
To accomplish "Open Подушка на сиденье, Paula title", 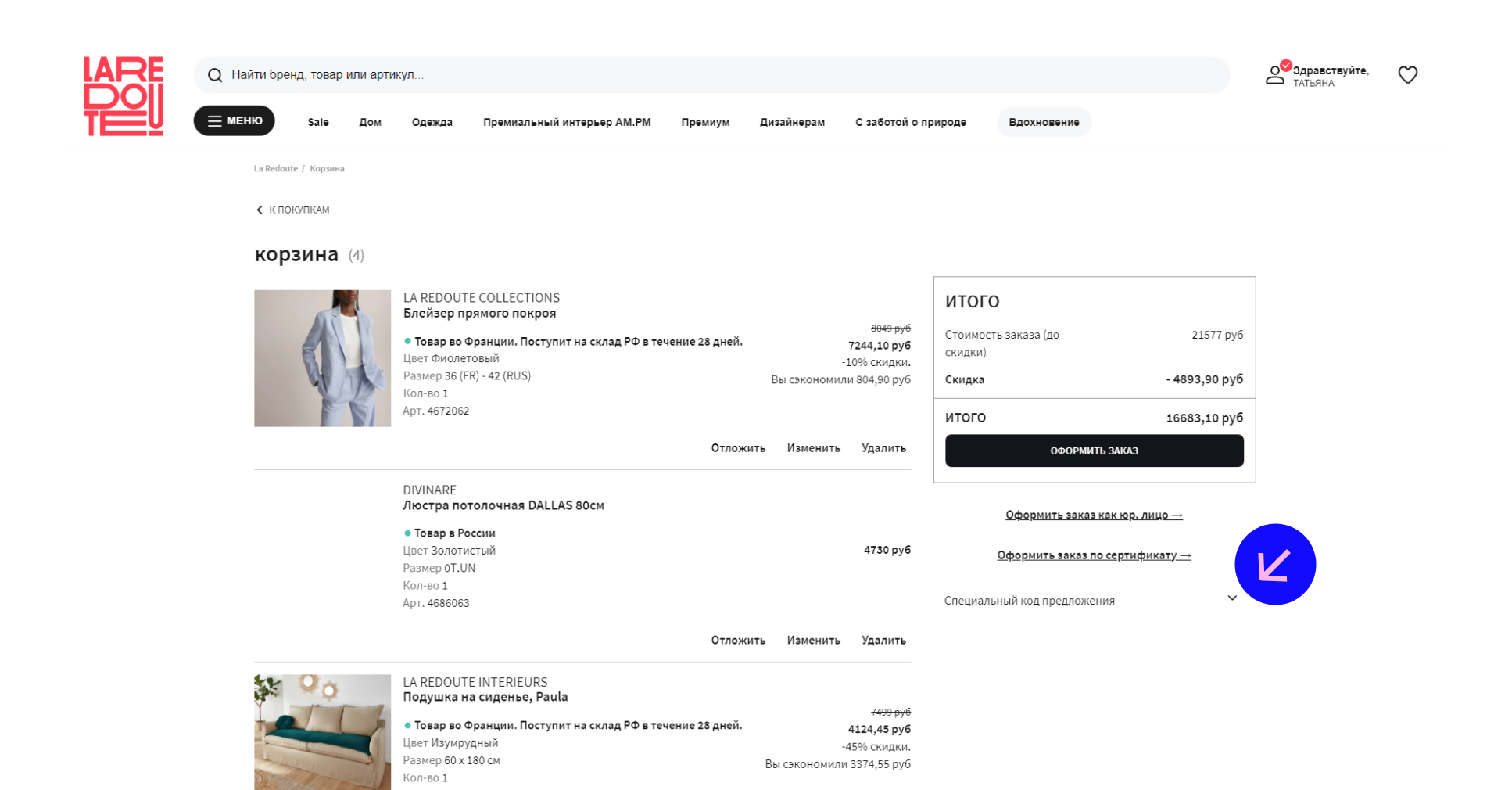I will click(485, 697).
